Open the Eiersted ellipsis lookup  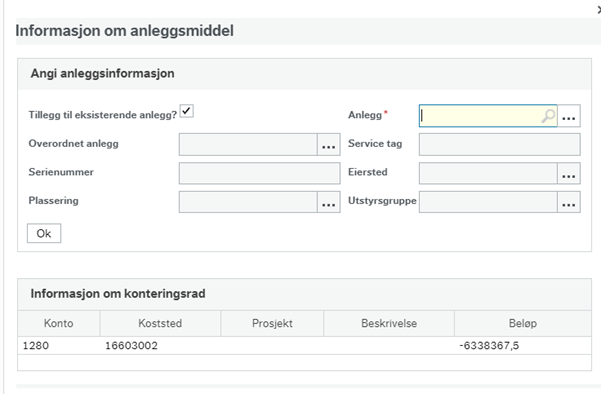[x=569, y=173]
